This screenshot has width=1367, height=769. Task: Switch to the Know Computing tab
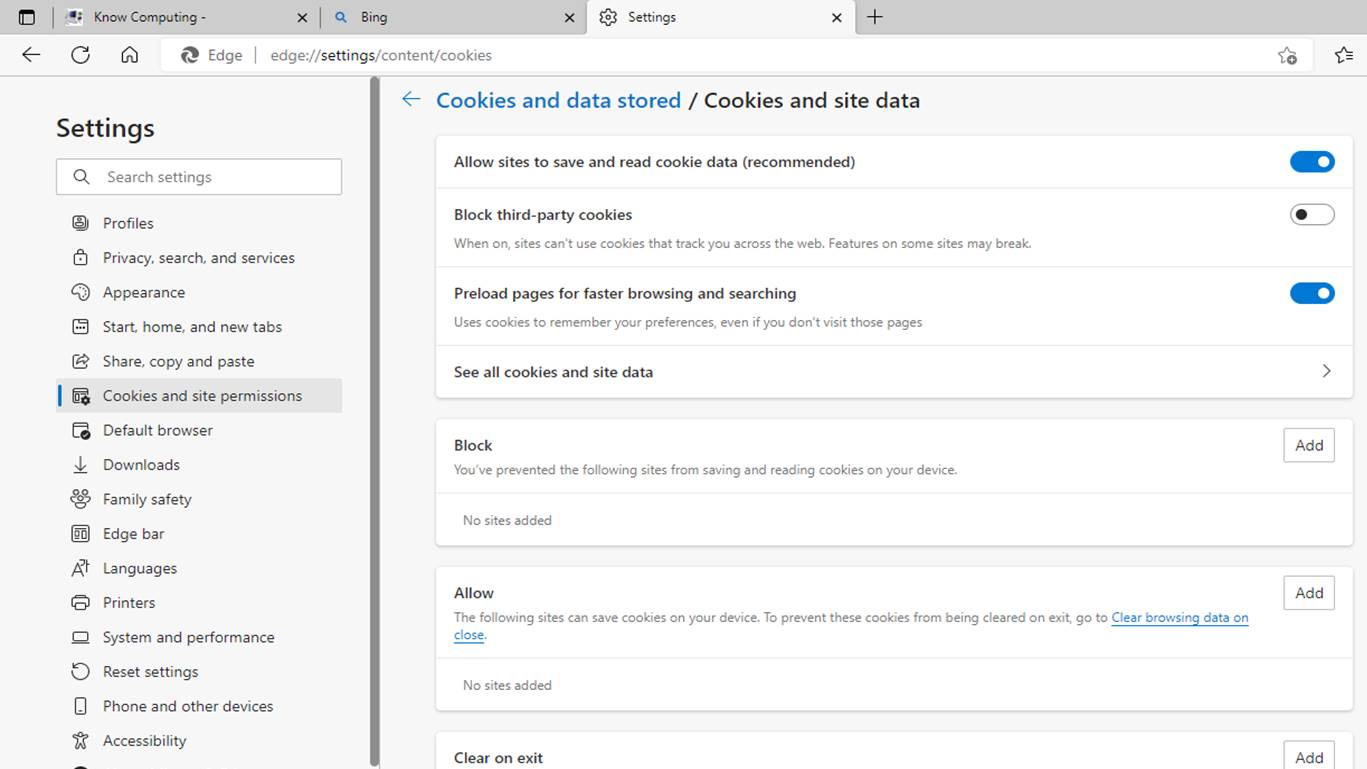click(180, 17)
